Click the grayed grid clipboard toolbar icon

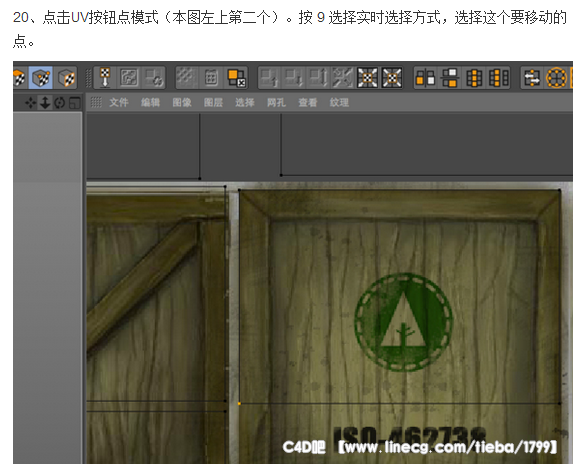(211, 78)
